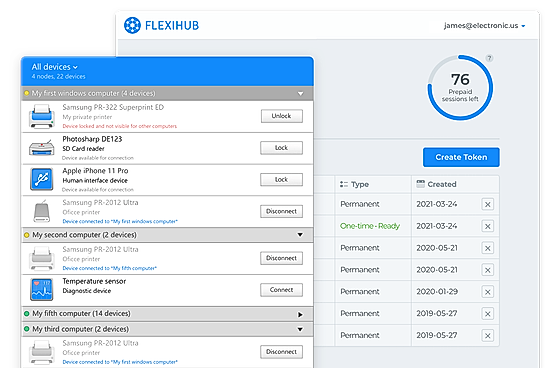Select the Samsung PR-322 Superprint printer icon

coord(42,117)
